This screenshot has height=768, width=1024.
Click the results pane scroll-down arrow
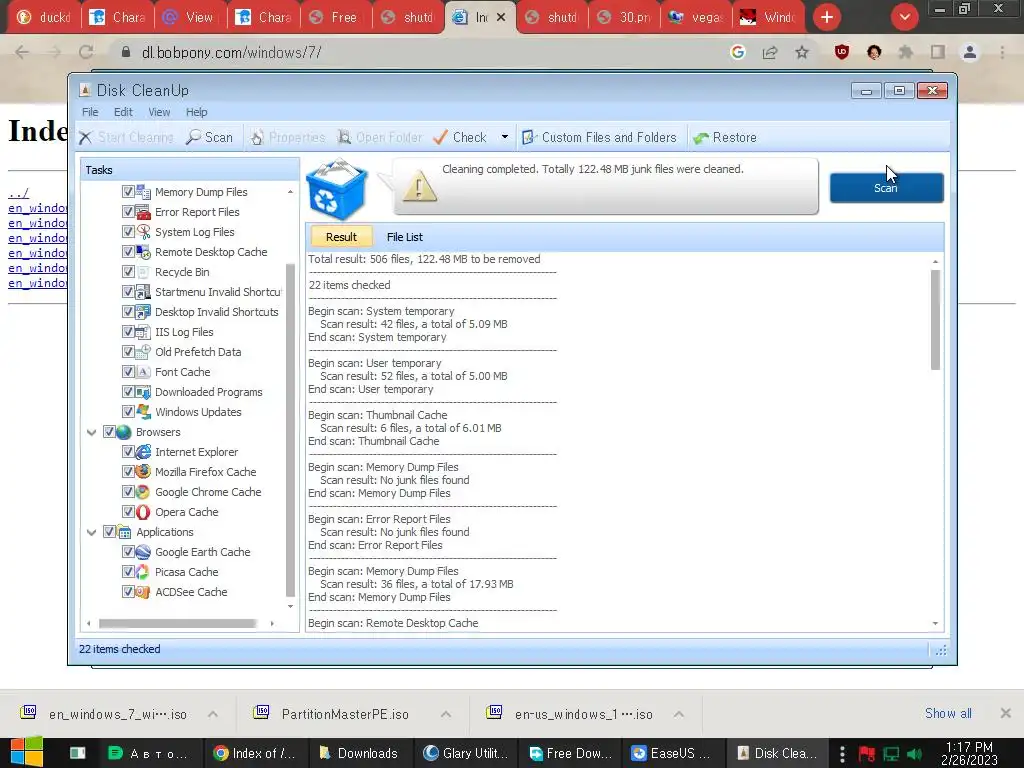(x=935, y=624)
